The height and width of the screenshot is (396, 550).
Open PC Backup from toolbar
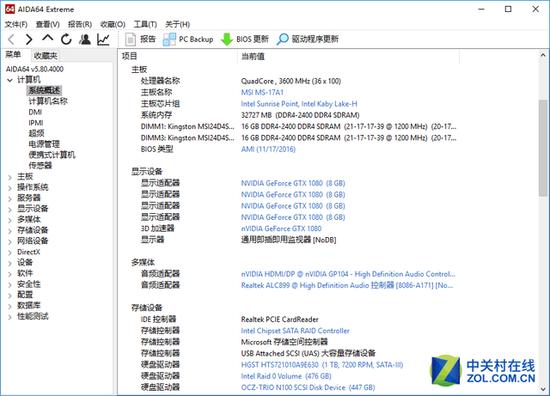[188, 39]
